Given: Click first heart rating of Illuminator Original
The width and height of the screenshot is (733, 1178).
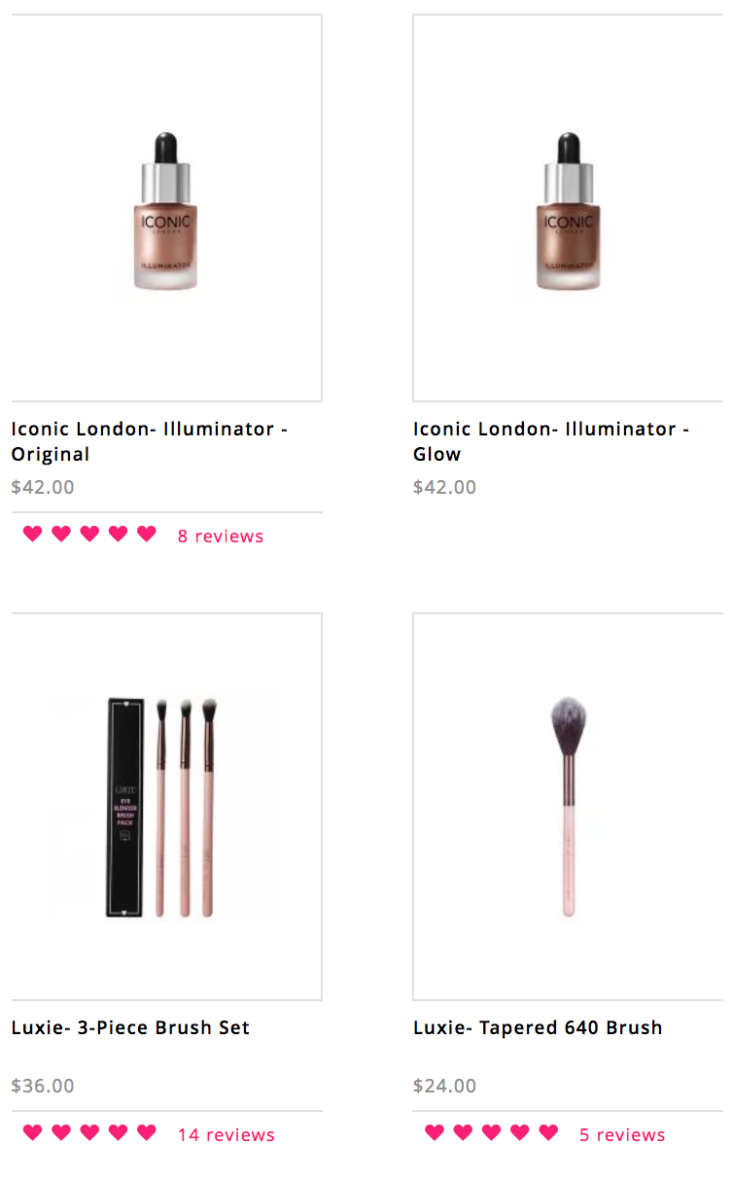Looking at the screenshot, I should (x=32, y=533).
